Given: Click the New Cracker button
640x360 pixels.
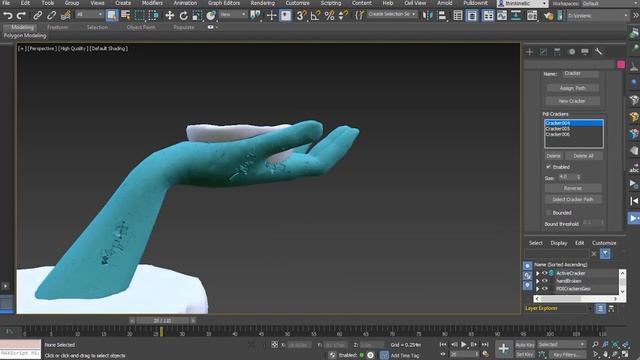Looking at the screenshot, I should click(x=572, y=101).
